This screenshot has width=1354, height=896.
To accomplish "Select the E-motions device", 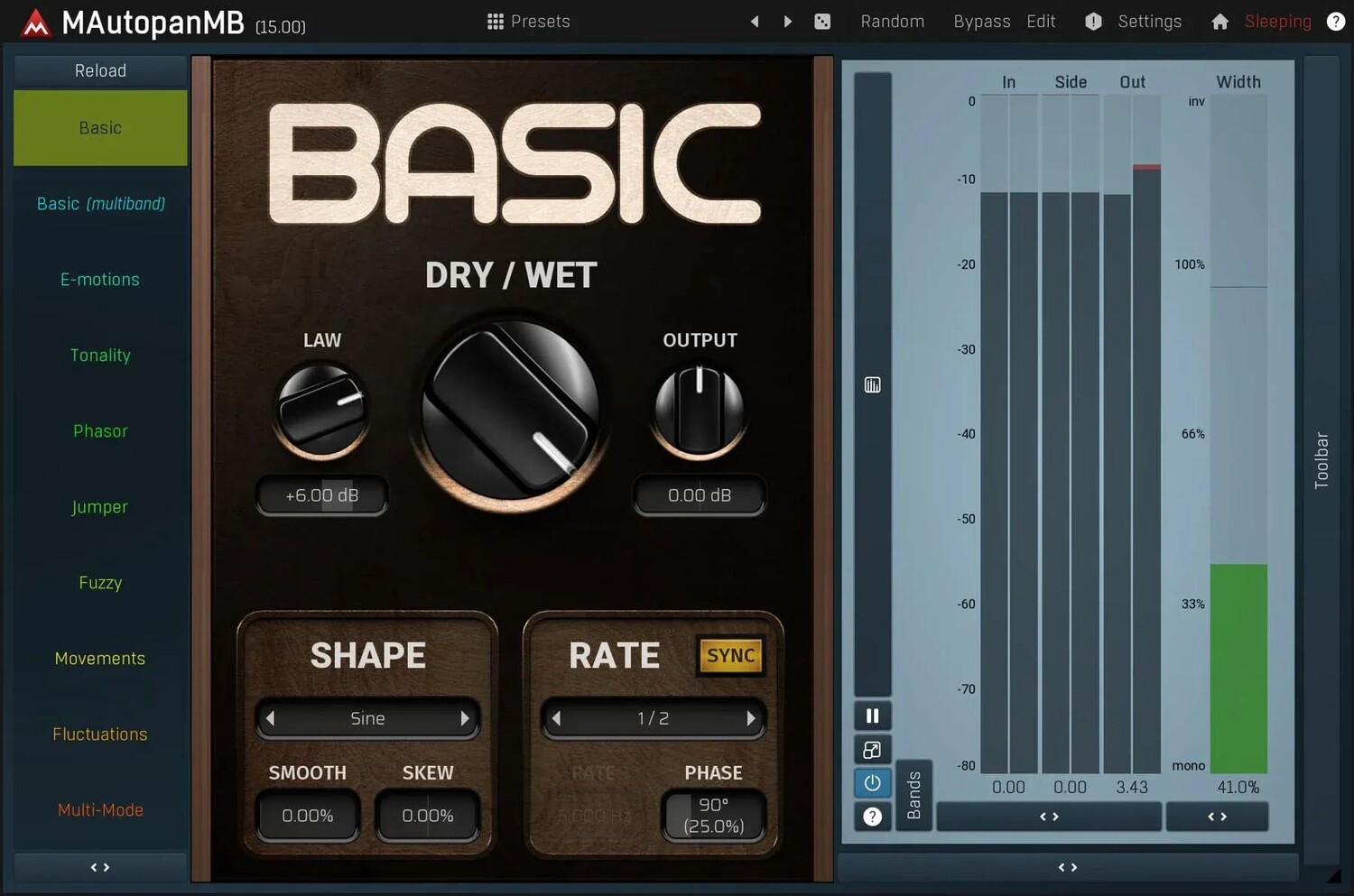I will point(100,280).
